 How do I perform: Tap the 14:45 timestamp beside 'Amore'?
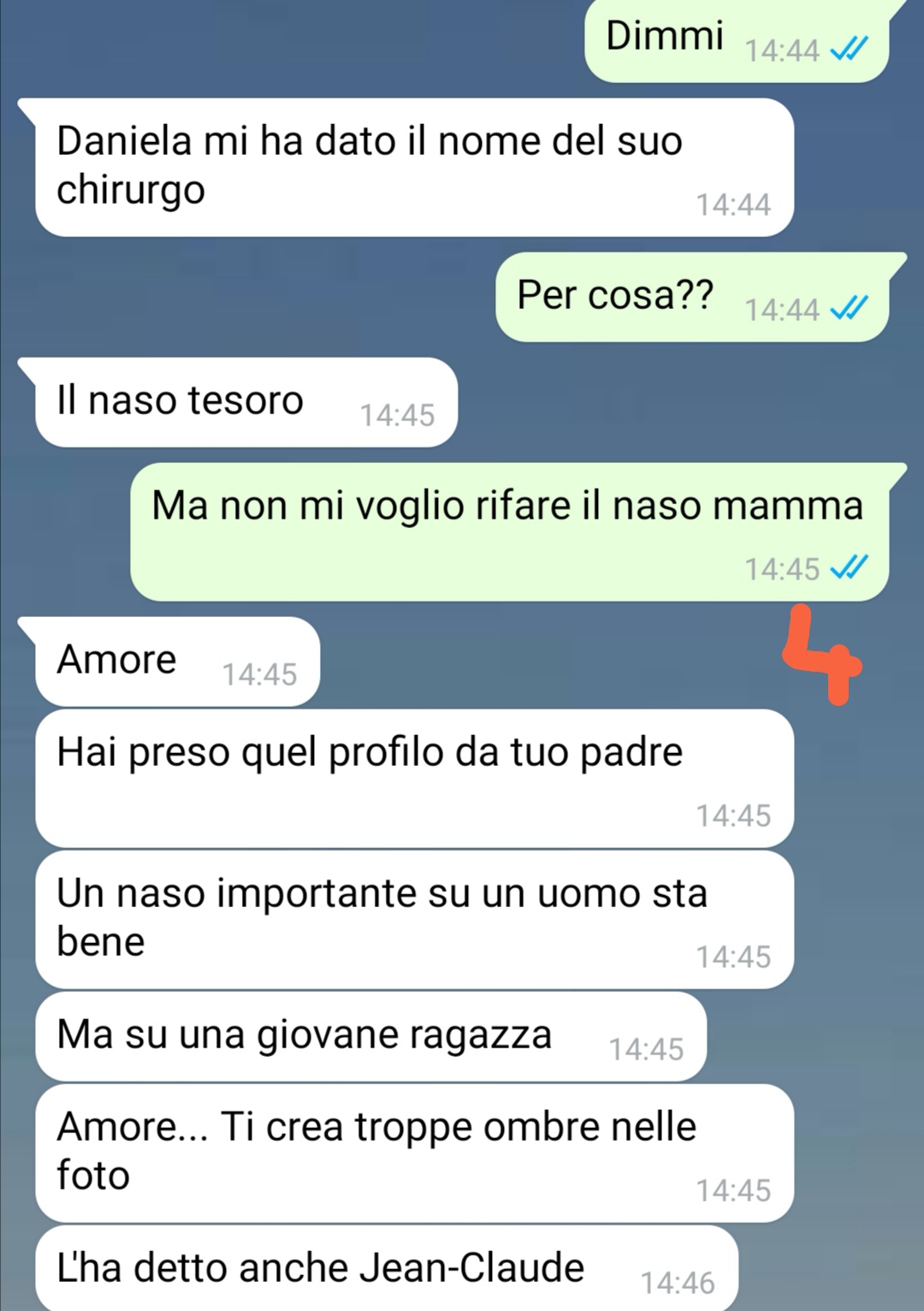click(259, 674)
